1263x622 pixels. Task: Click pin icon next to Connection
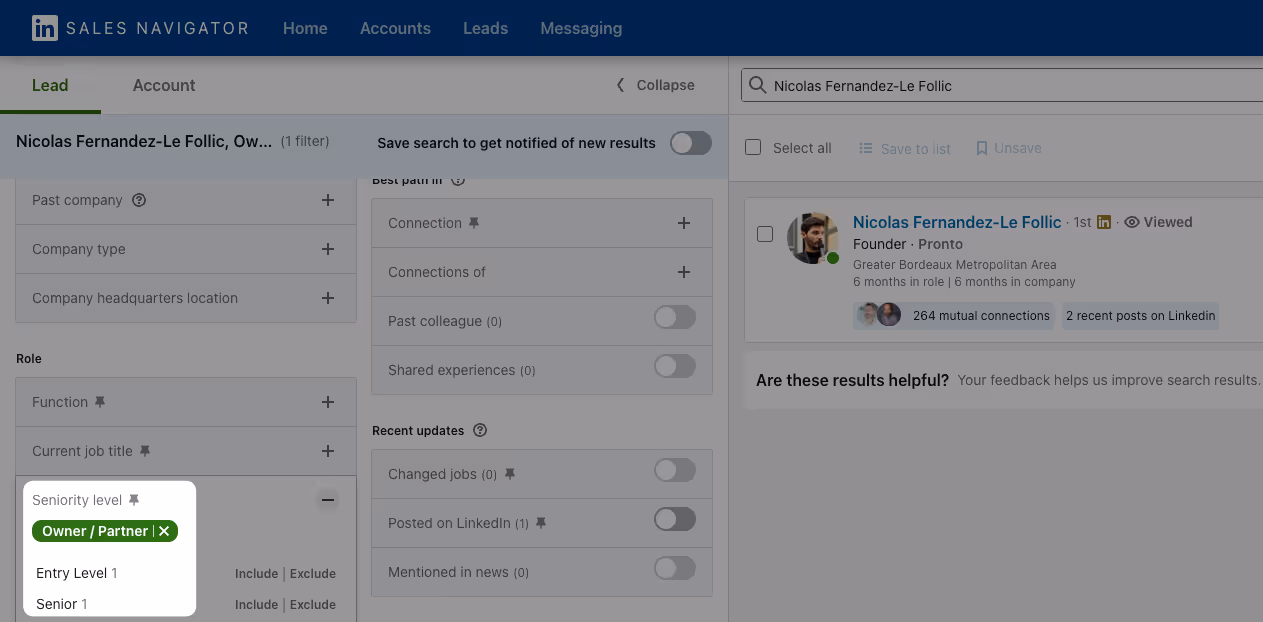[x=474, y=223]
